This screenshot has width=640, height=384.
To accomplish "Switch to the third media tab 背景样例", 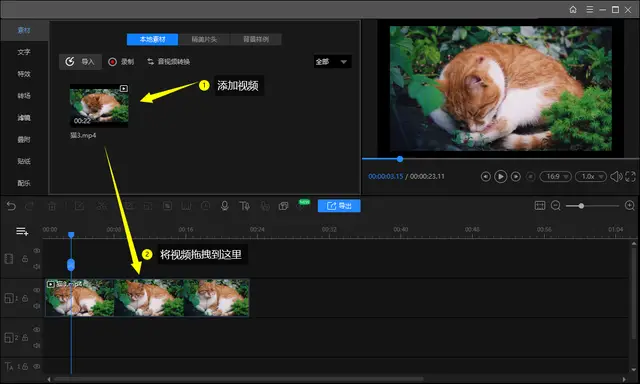I will [256, 39].
